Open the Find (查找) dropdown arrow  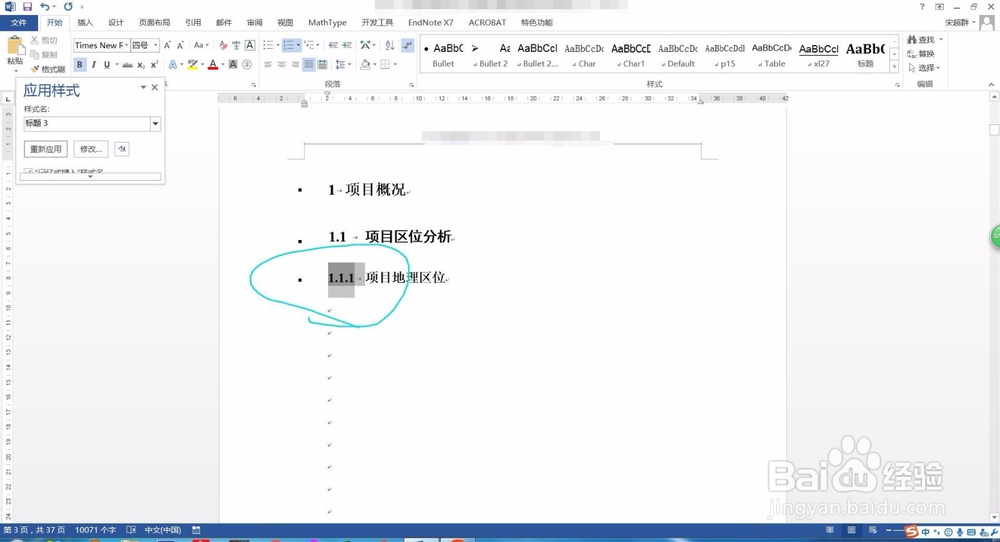(941, 40)
